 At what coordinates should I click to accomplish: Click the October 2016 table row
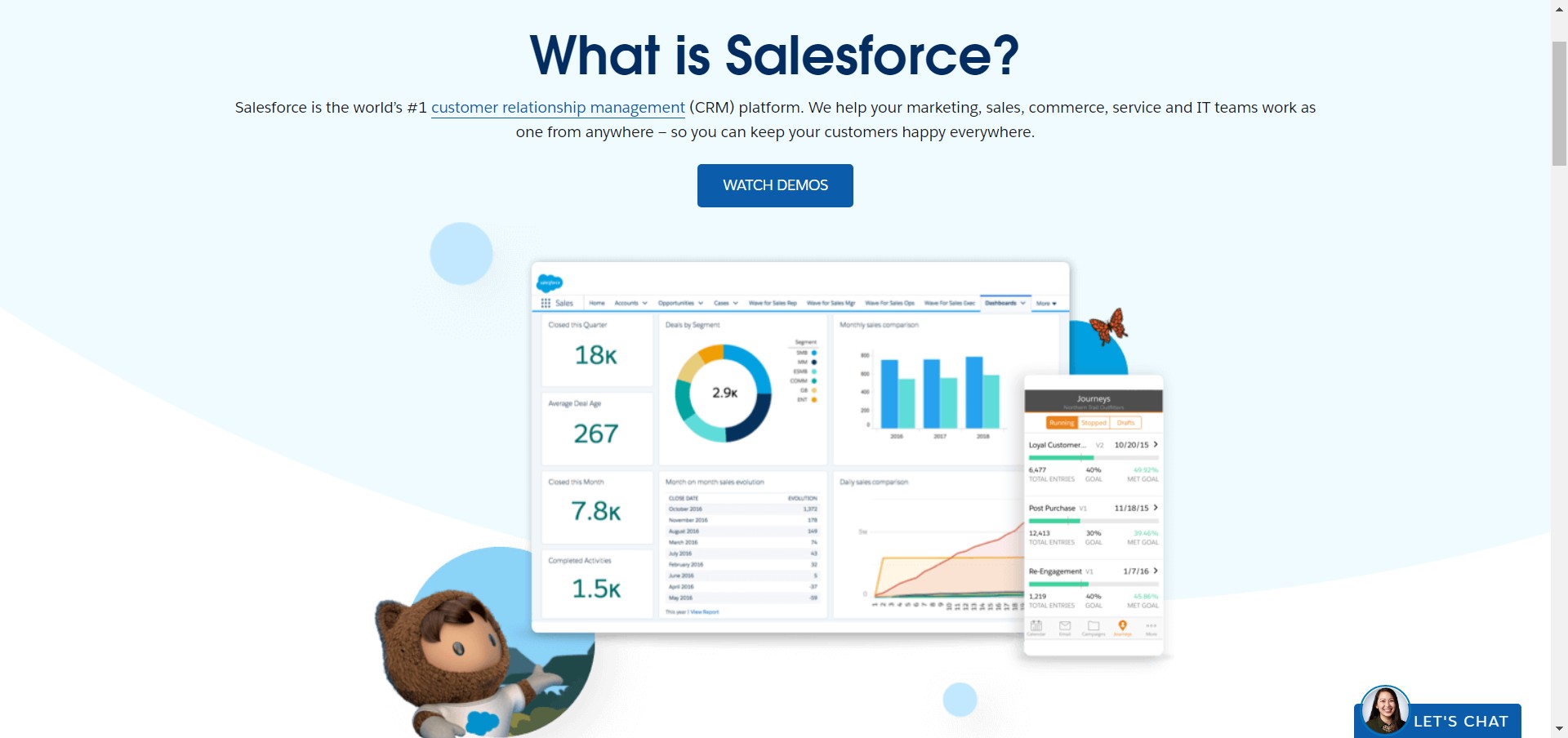(x=742, y=509)
